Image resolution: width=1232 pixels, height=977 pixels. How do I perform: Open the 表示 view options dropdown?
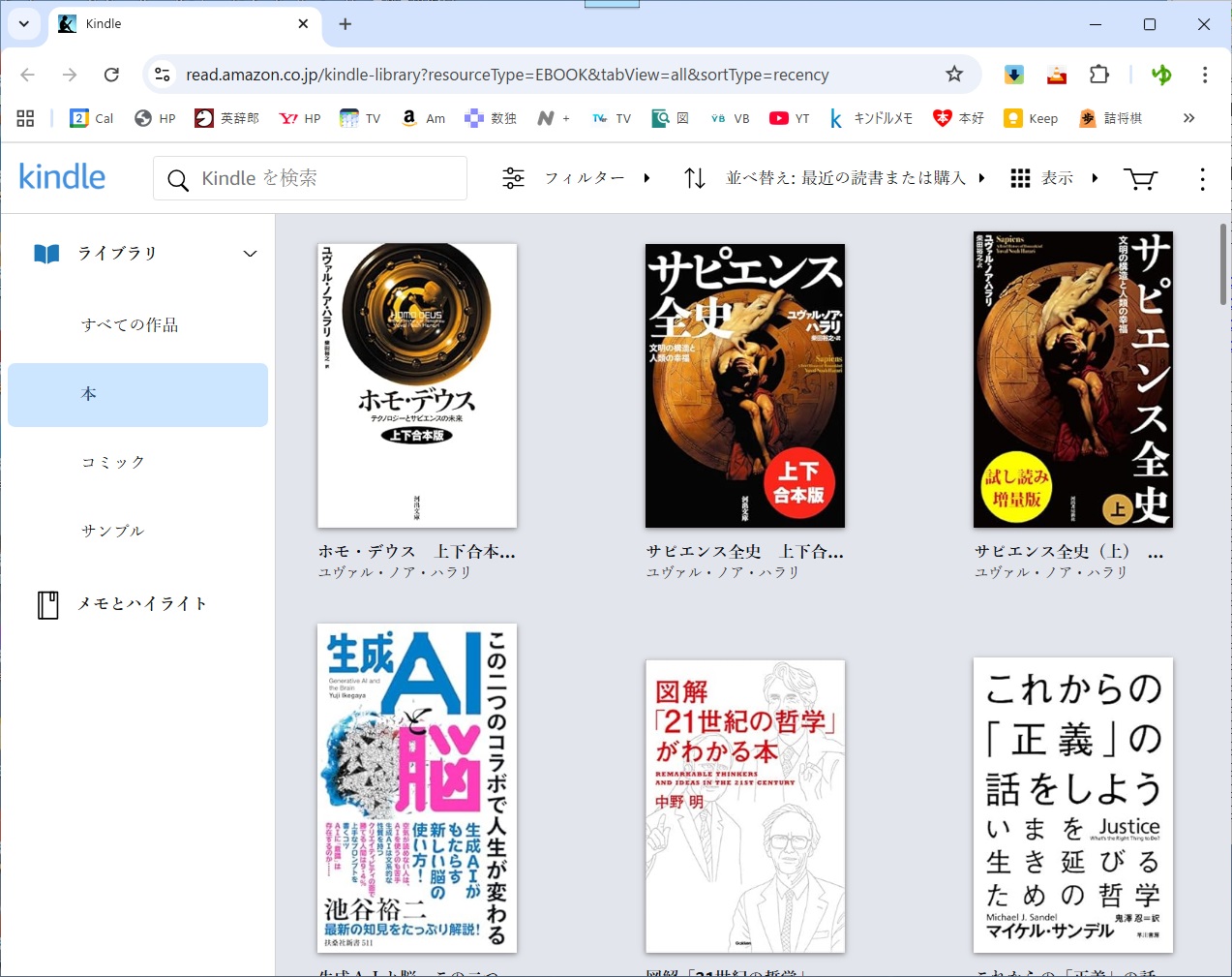pos(1055,178)
